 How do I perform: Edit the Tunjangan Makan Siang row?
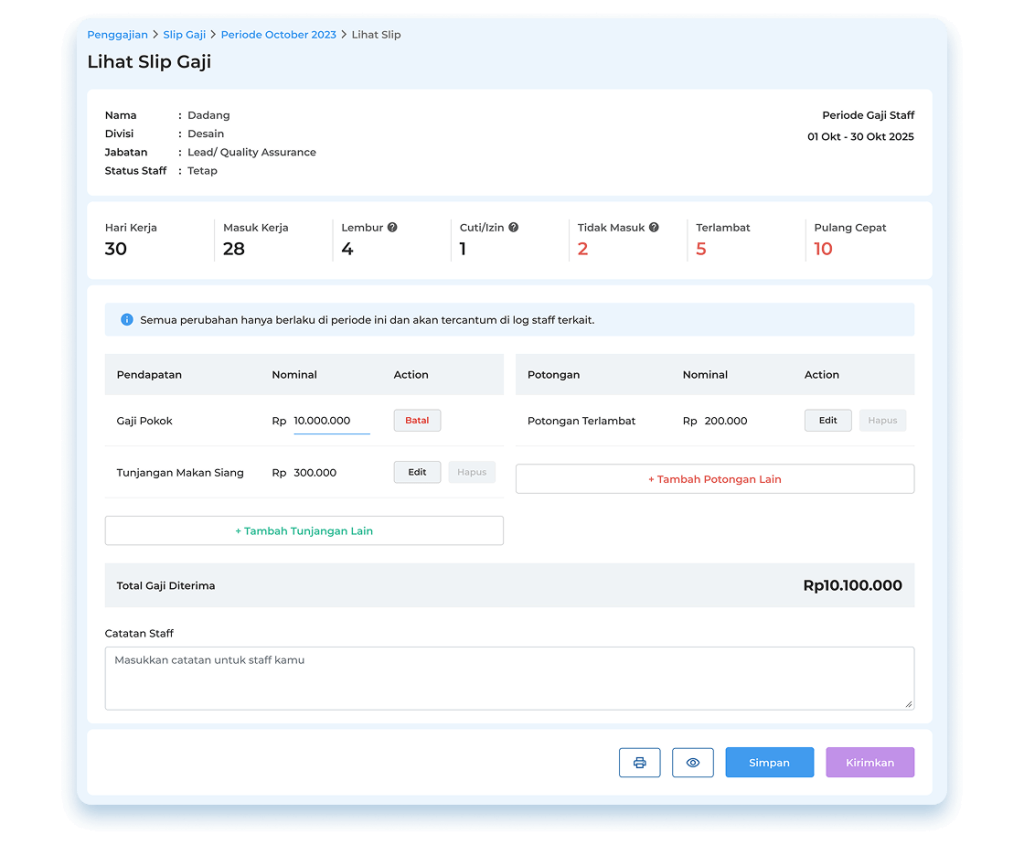coord(417,473)
